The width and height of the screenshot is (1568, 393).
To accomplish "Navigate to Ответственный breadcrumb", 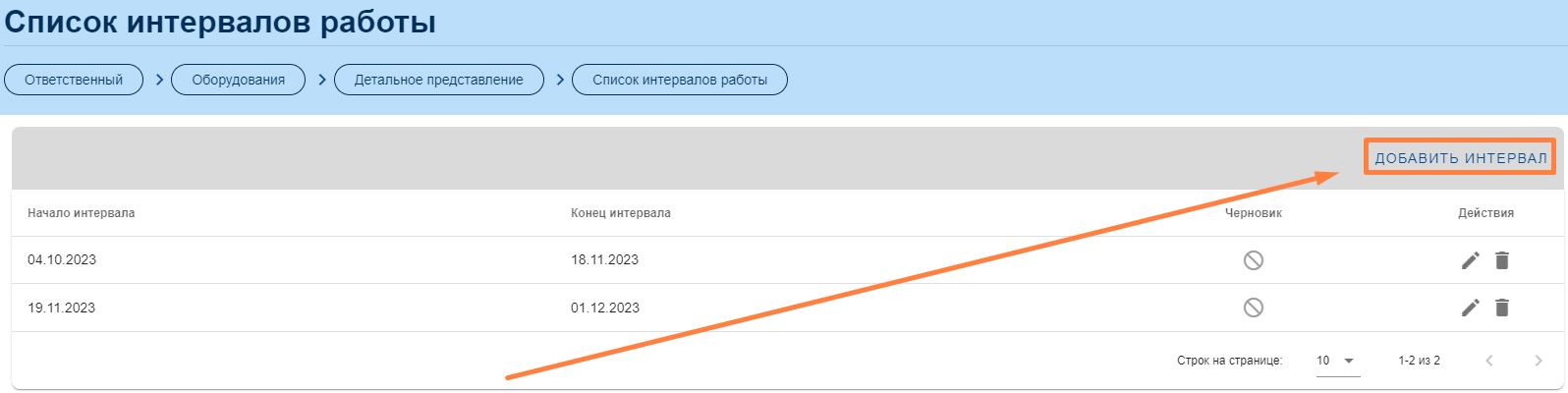I will pos(74,80).
